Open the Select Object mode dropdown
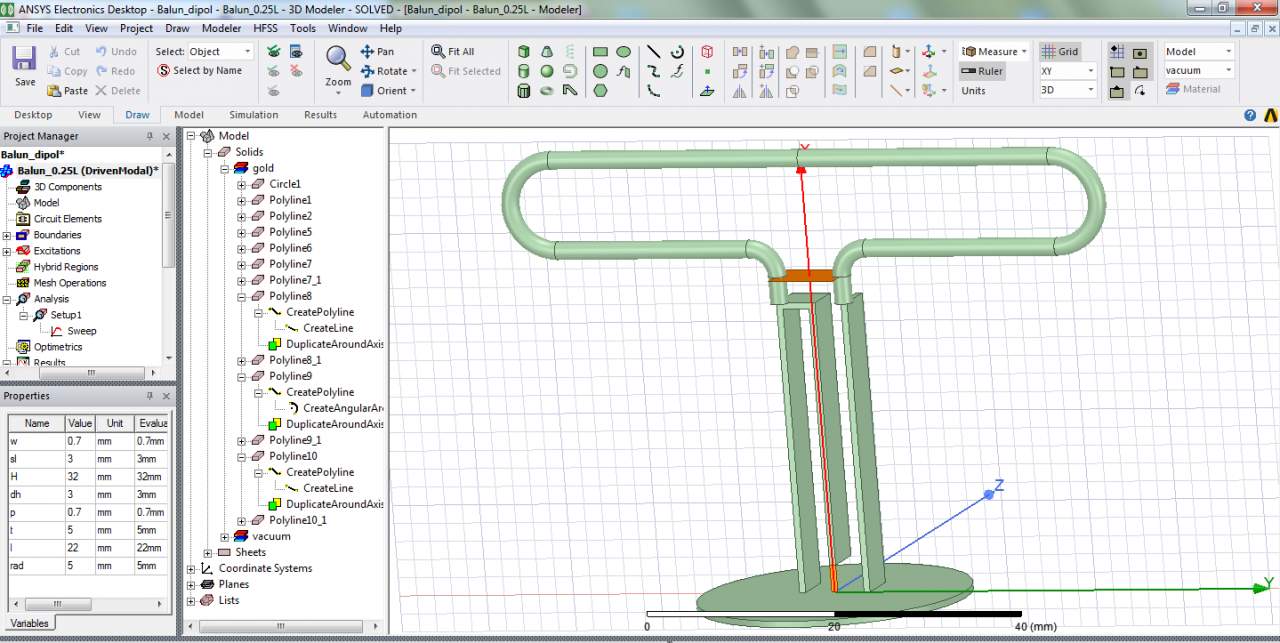The height and width of the screenshot is (643, 1280). click(247, 52)
